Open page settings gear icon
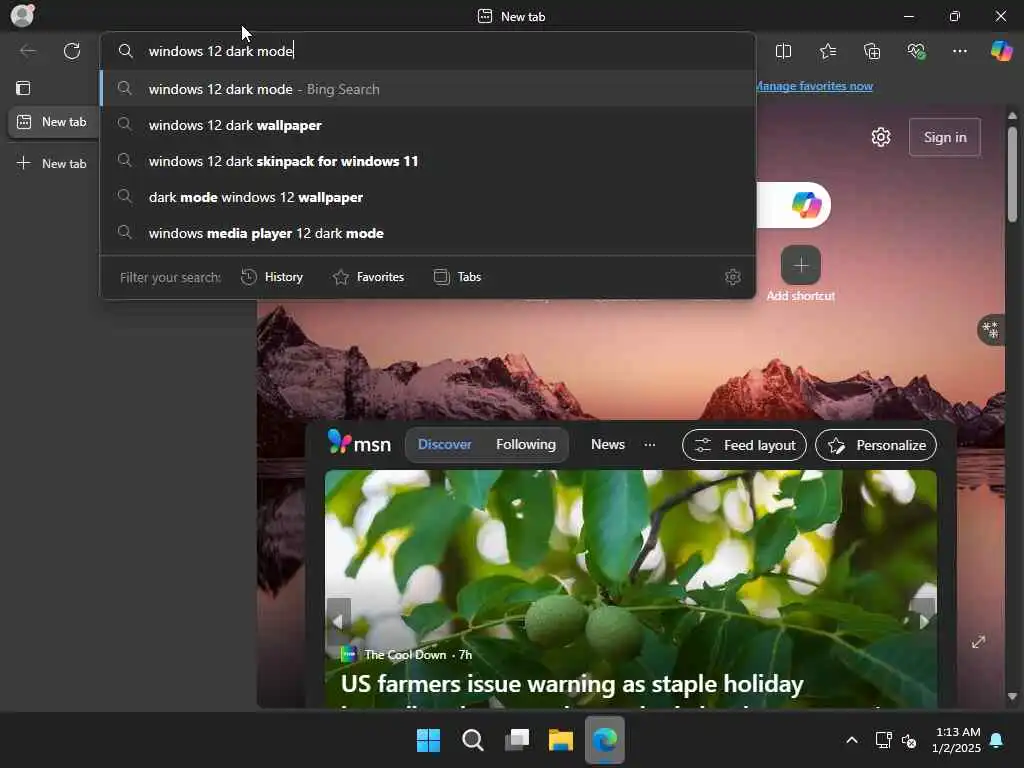The width and height of the screenshot is (1024, 768). [881, 137]
